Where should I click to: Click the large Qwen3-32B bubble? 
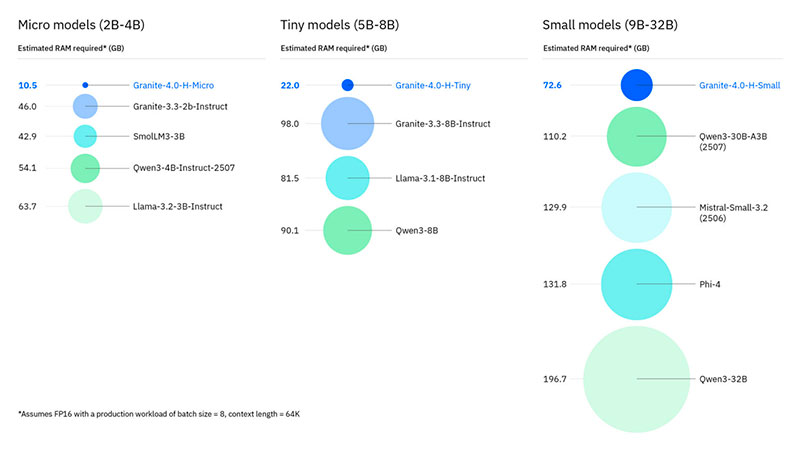point(637,379)
